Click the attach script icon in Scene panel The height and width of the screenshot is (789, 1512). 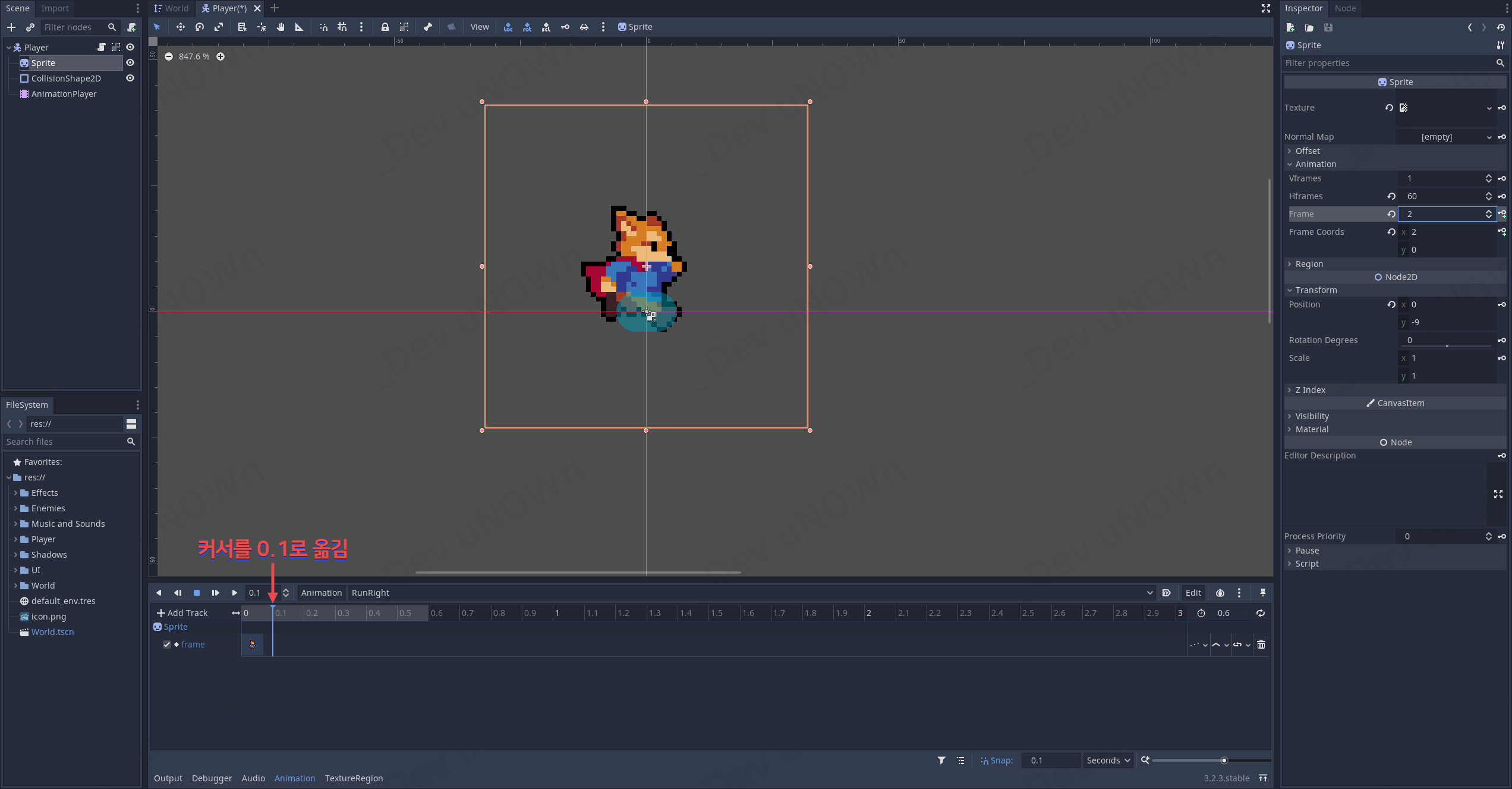131,27
